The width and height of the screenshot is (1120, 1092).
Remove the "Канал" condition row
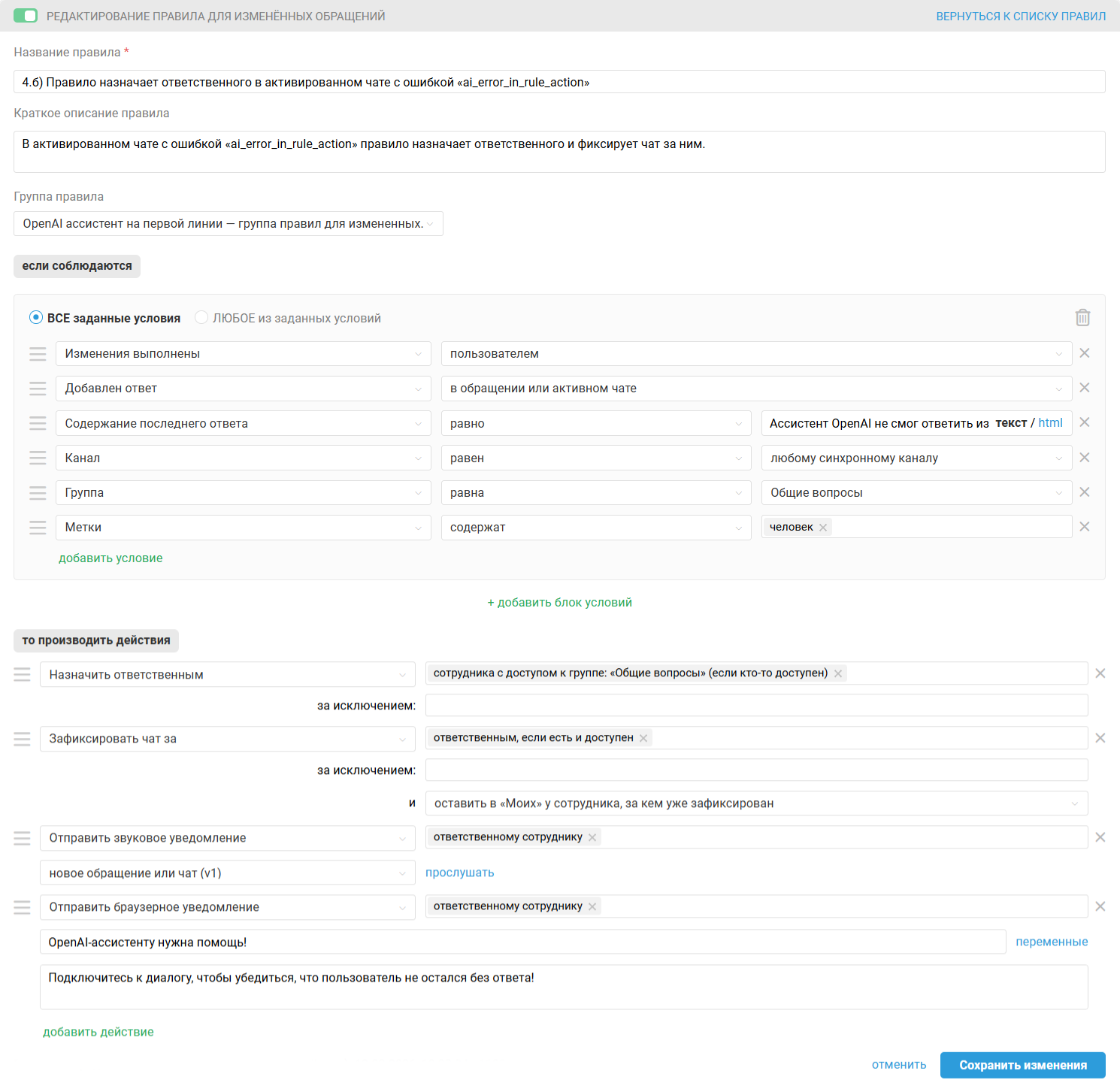(x=1085, y=458)
